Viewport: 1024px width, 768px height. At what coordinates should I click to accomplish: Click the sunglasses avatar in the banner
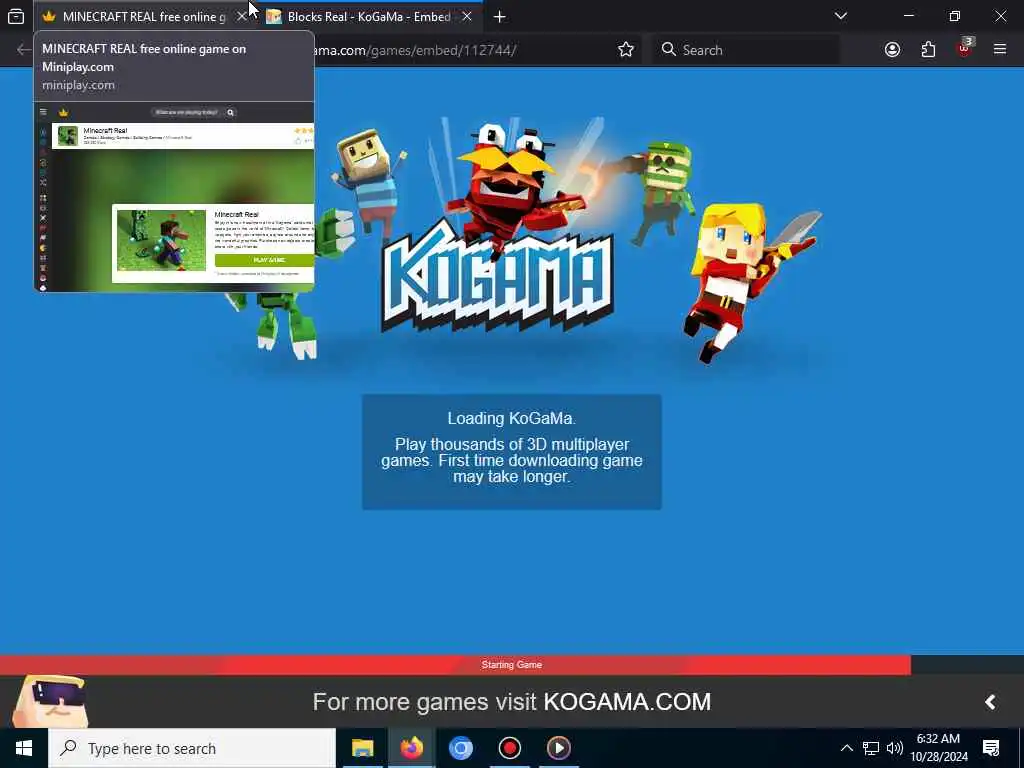click(x=51, y=701)
